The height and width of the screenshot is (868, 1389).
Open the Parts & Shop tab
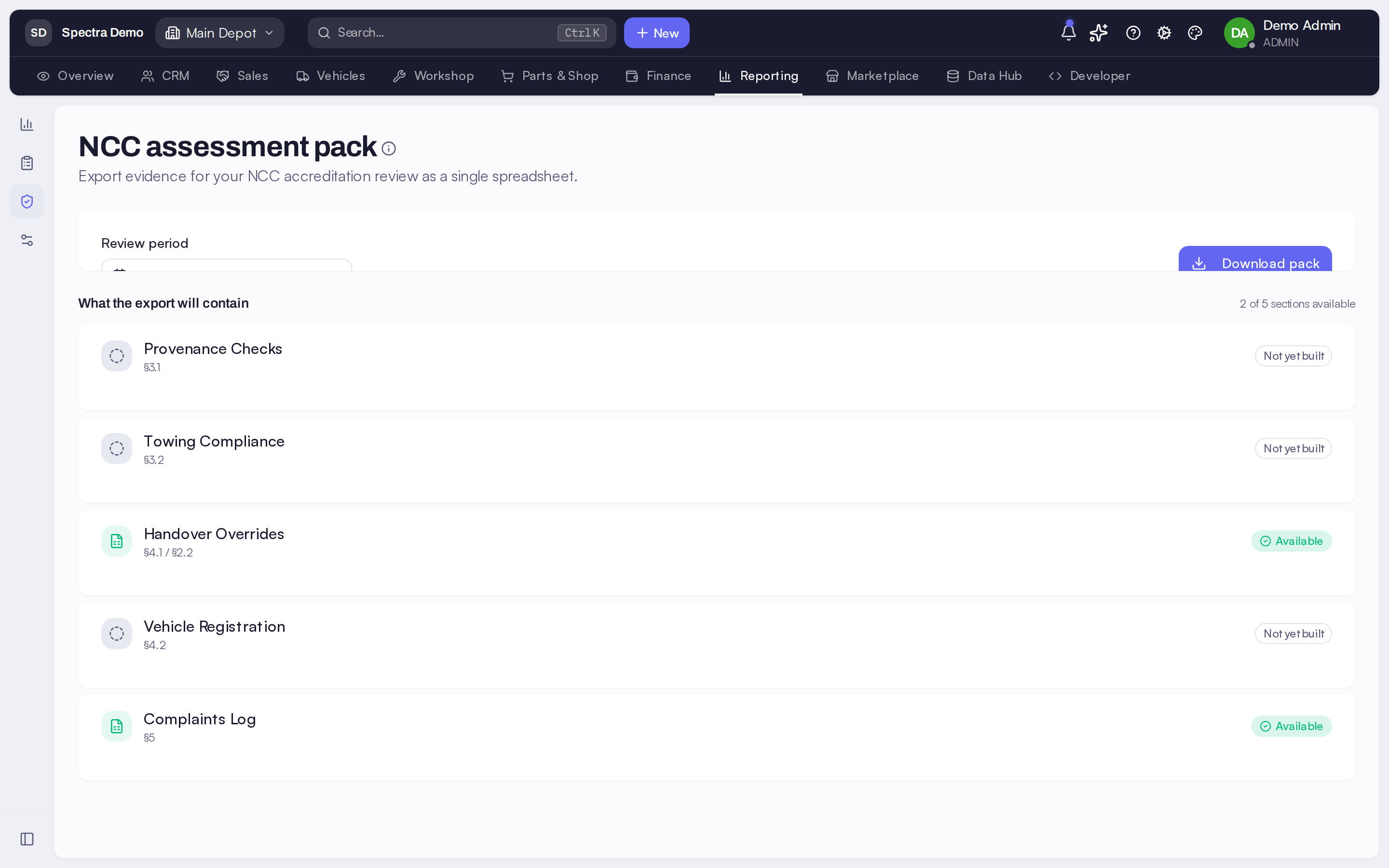(550, 76)
